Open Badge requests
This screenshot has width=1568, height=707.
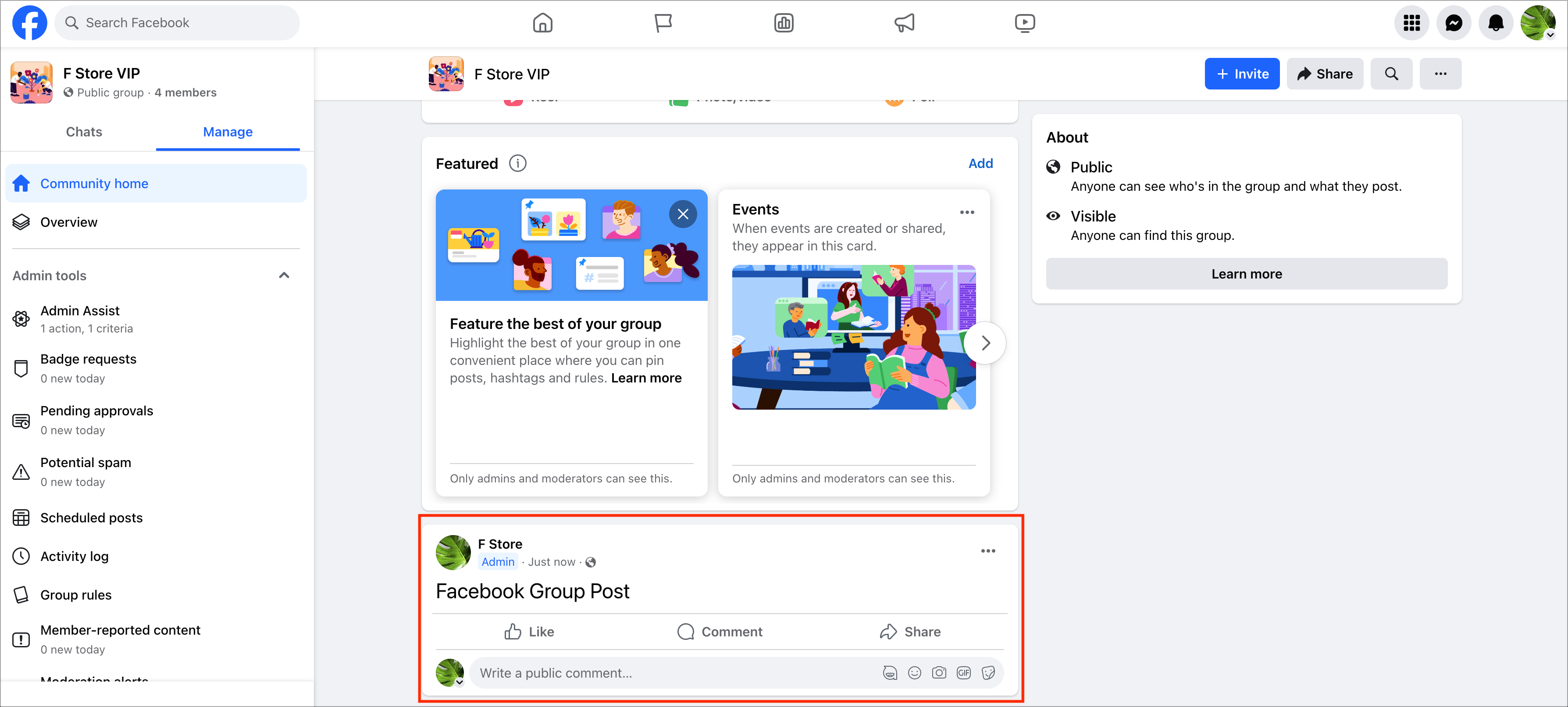156,368
